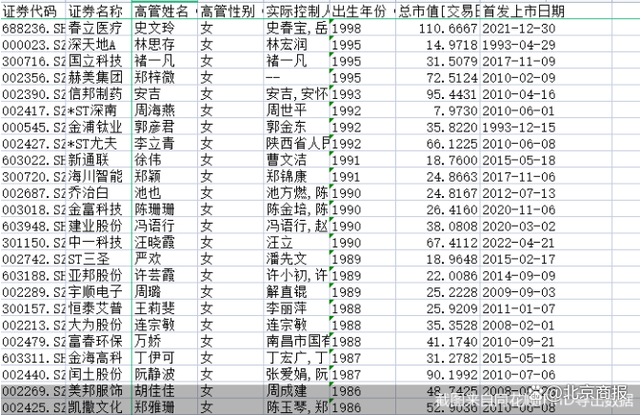
Task: Click the controller cell 李丽萍
Action: pyautogui.click(x=296, y=308)
